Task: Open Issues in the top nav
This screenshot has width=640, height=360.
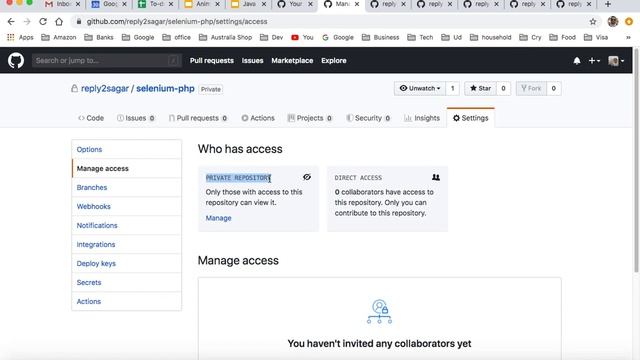Action: pos(252,60)
